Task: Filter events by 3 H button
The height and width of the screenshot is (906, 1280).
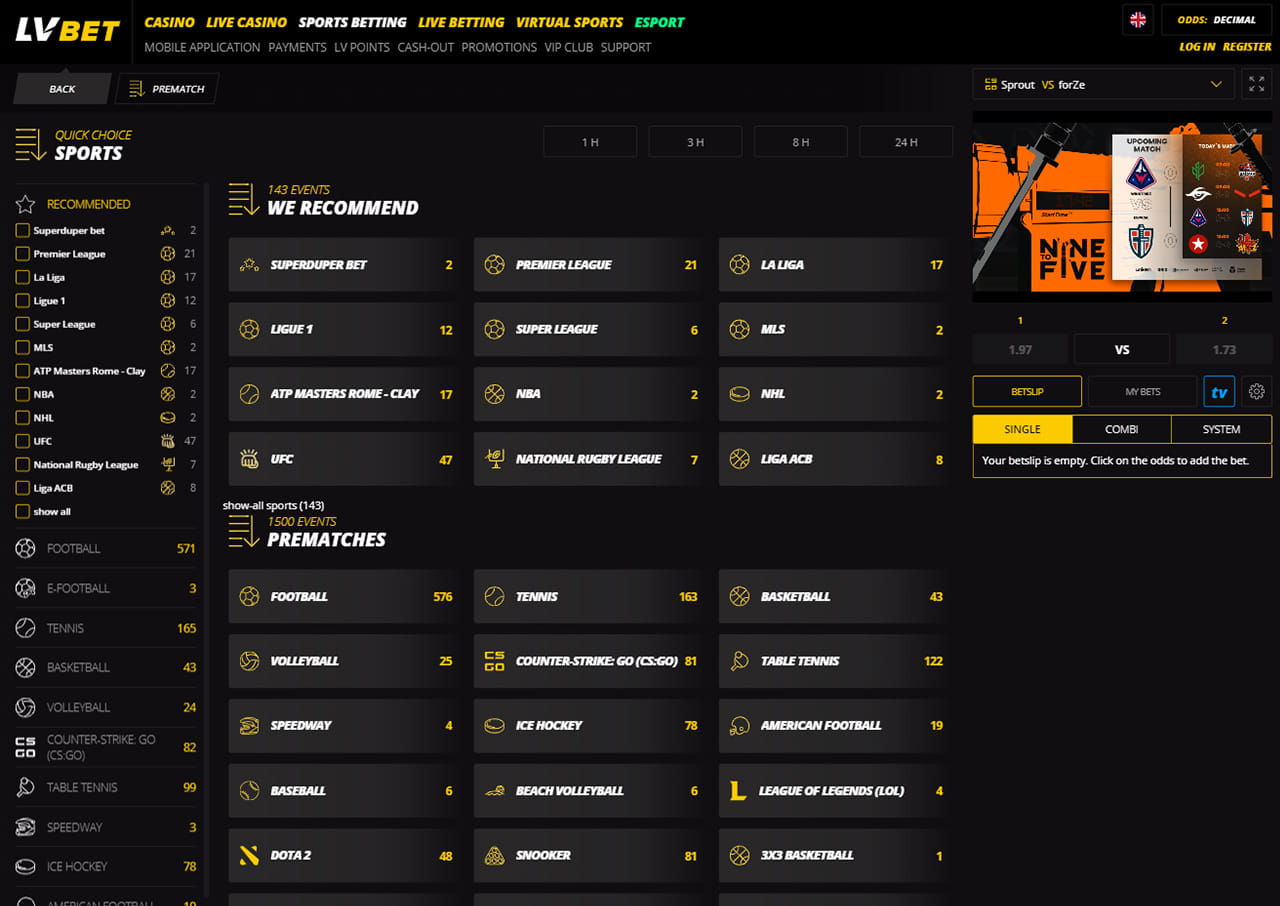Action: [695, 142]
